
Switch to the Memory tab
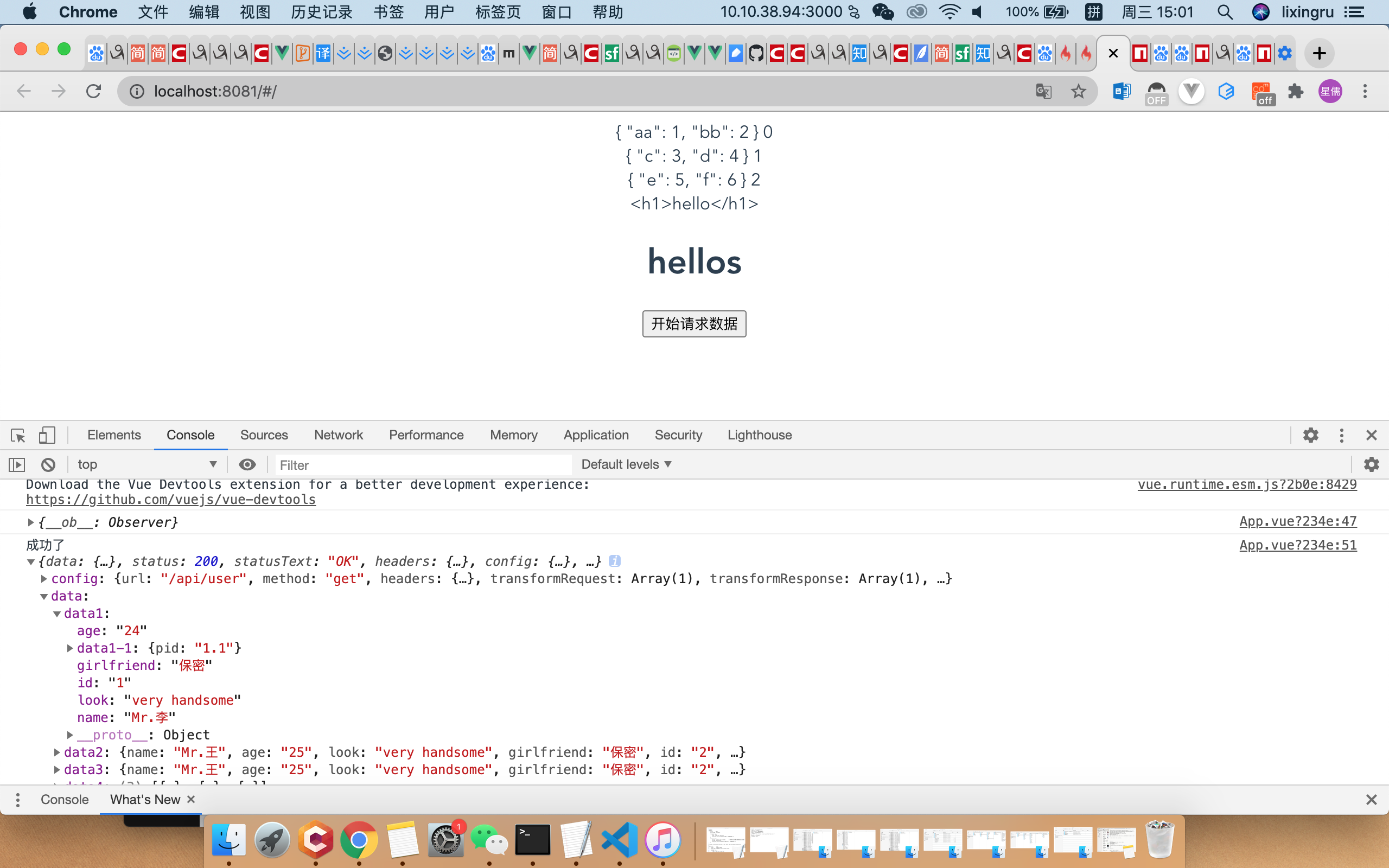[x=514, y=435]
